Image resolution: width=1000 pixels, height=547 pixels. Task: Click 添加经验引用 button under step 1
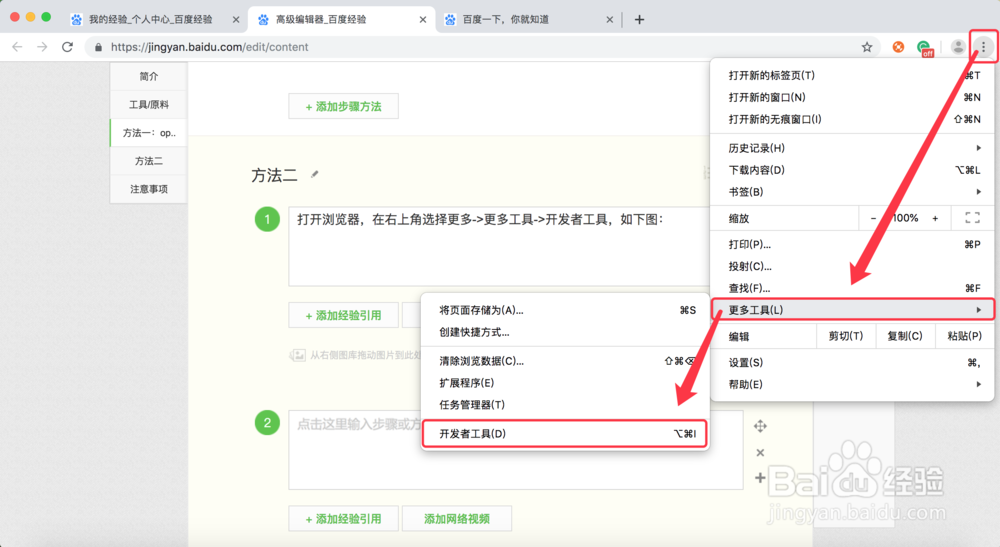343,315
